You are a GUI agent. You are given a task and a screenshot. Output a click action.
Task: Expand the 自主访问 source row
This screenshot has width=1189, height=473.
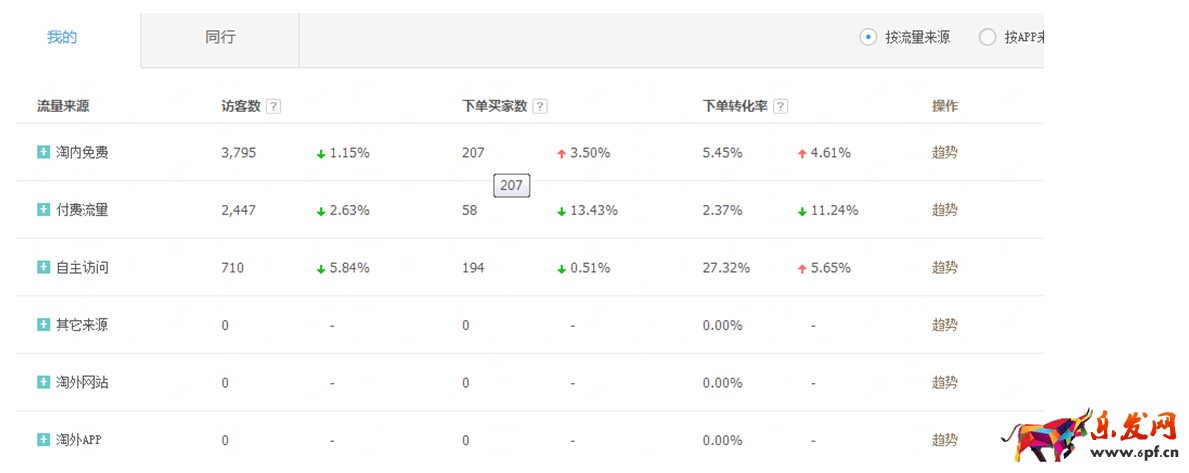pyautogui.click(x=43, y=268)
